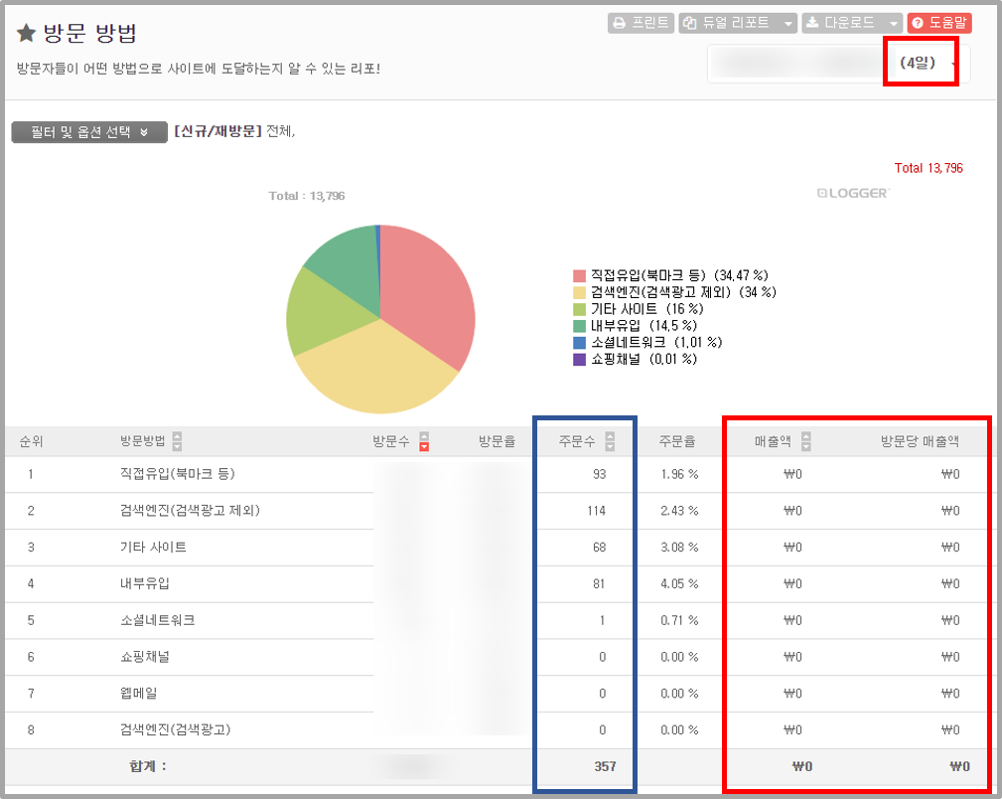This screenshot has height=799, width=1002.
Task: Click the red 도움말 help button
Action: [x=938, y=23]
